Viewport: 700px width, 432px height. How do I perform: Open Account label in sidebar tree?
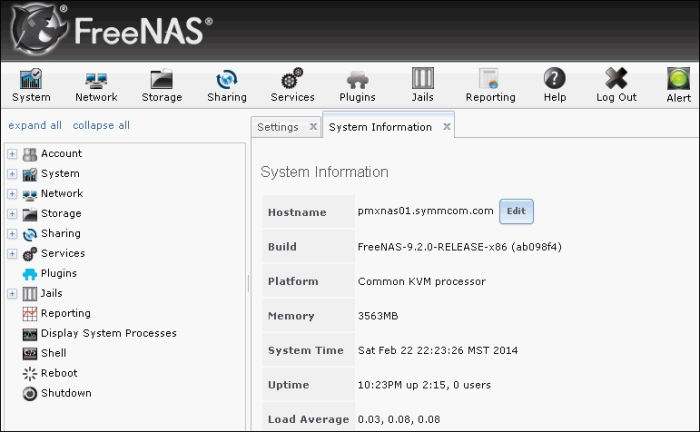point(62,154)
